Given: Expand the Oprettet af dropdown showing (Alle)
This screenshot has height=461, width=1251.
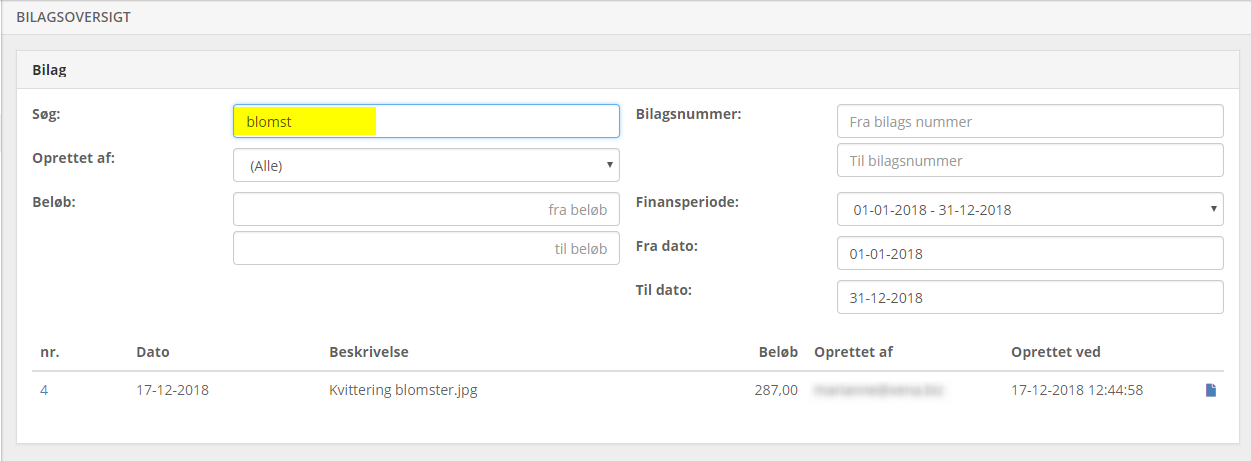Looking at the screenshot, I should [x=426, y=166].
